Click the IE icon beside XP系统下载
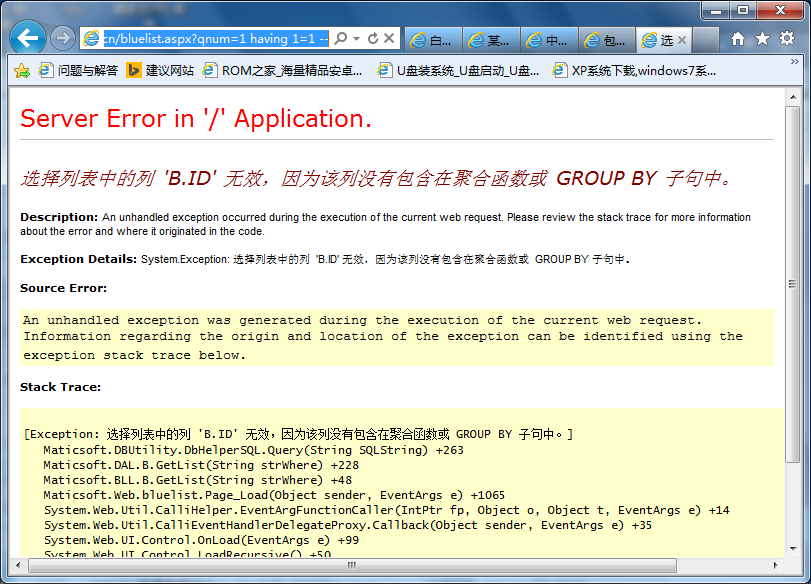This screenshot has width=811, height=584. click(x=559, y=70)
